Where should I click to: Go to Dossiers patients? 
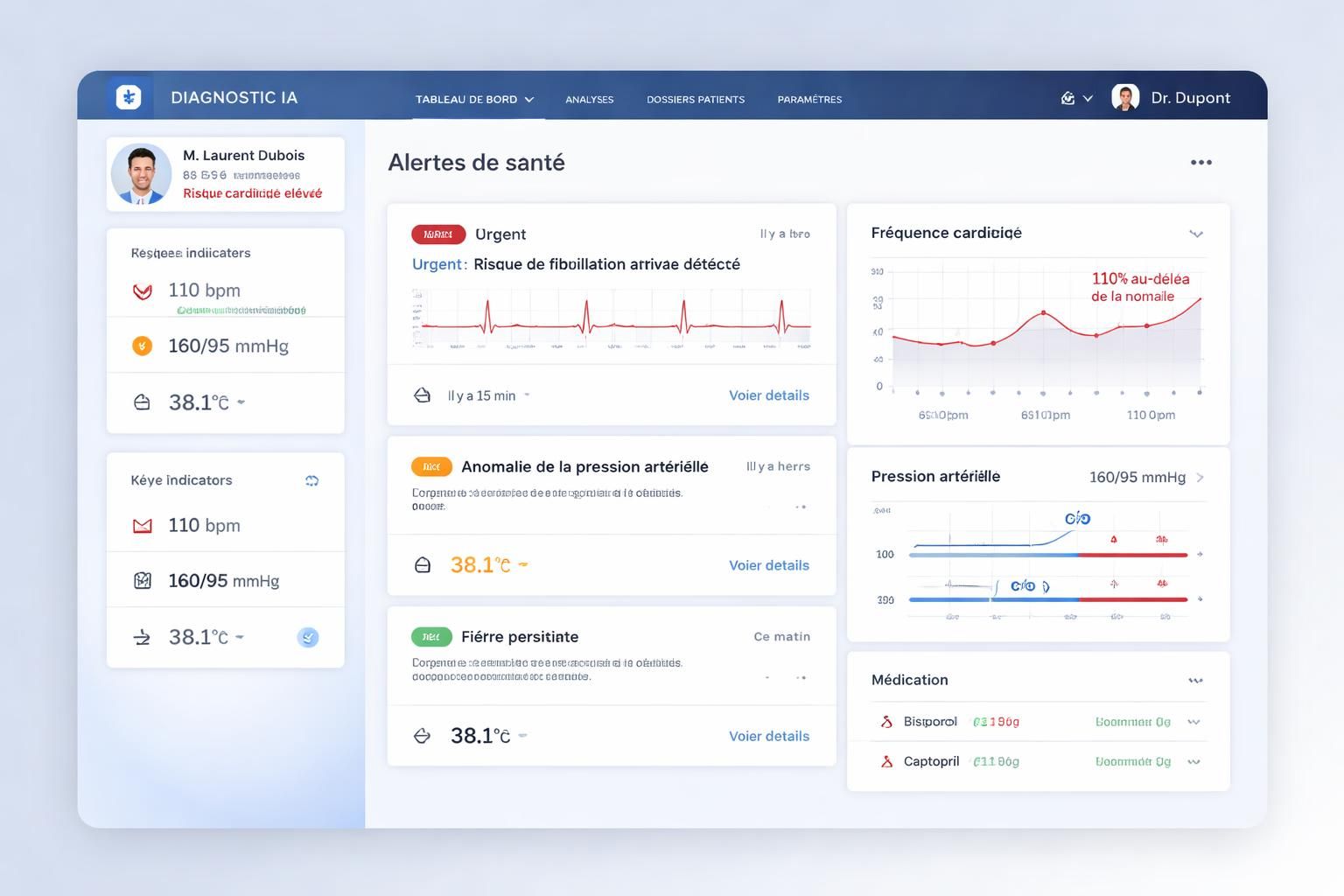coord(696,99)
